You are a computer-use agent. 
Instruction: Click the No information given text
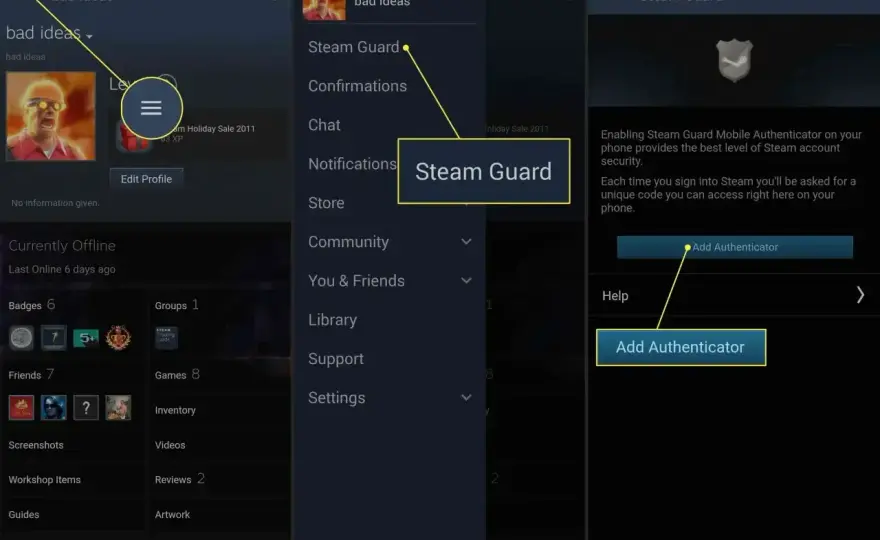[x=55, y=203]
